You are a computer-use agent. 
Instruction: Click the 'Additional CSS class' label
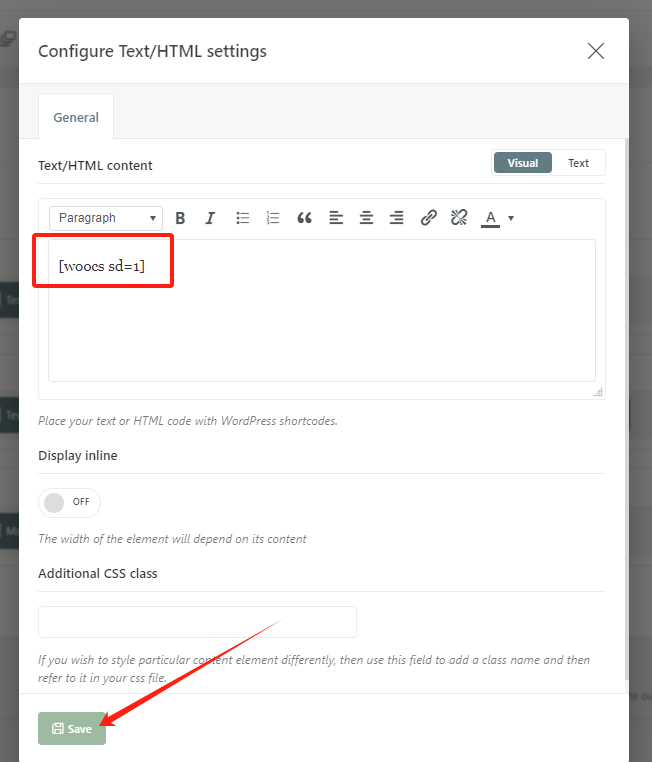[x=98, y=573]
